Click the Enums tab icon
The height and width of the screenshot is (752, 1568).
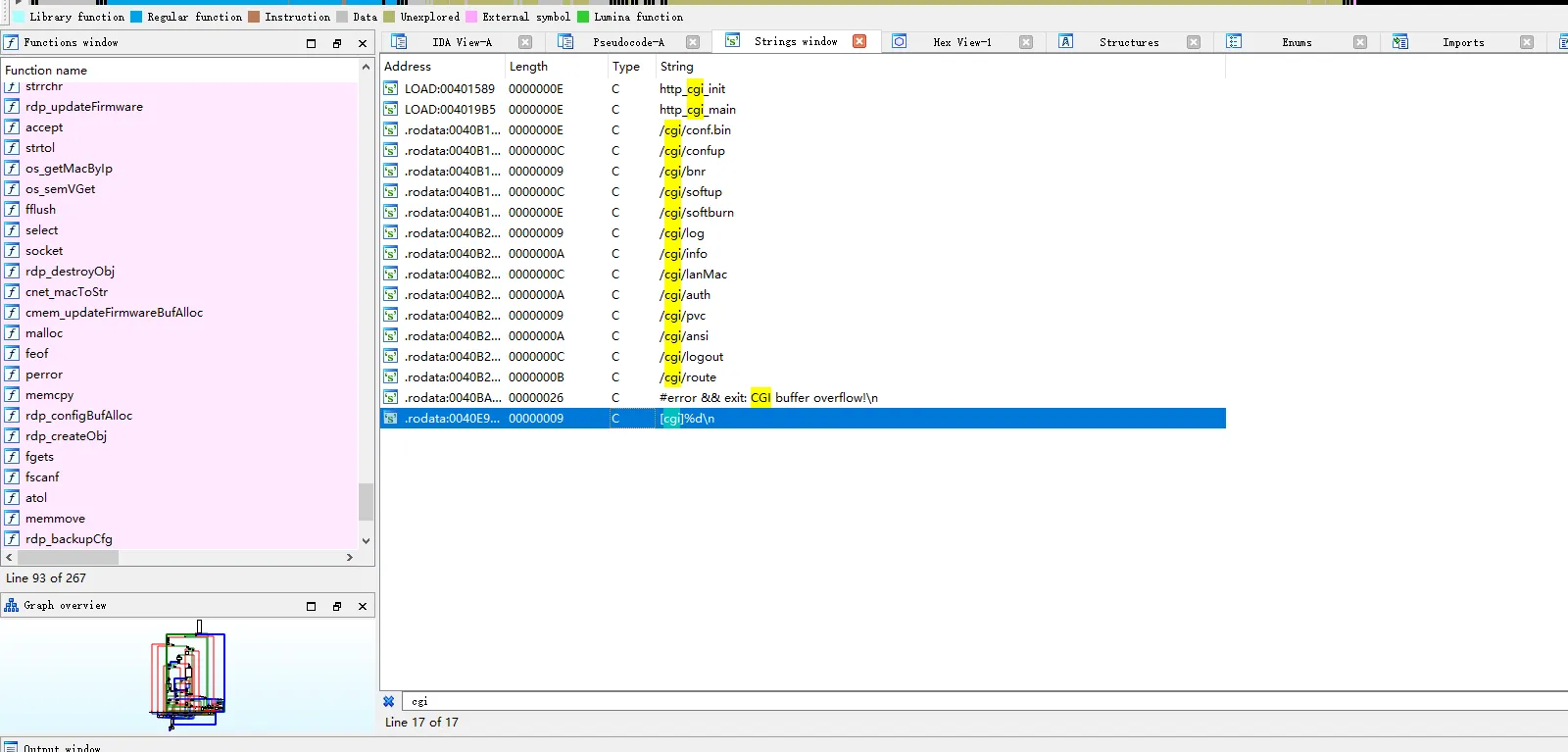[1234, 41]
